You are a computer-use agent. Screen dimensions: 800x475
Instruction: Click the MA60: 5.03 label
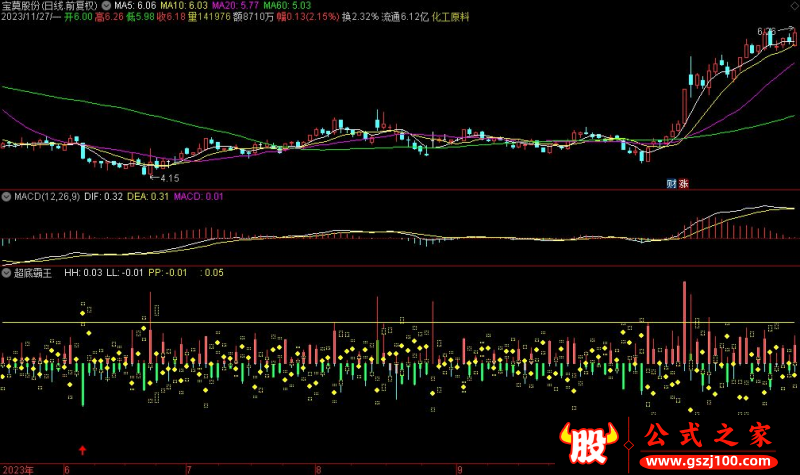click(287, 6)
